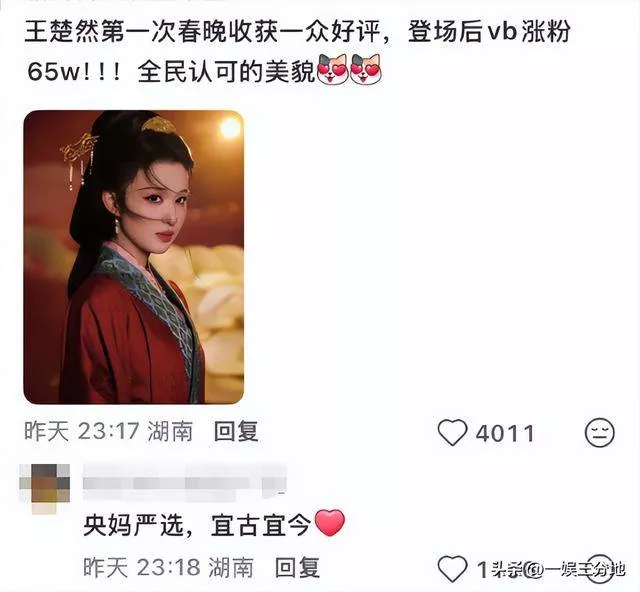Tap the second heart-eyes cat emoji
Viewport: 640px width, 592px height.
366,69
